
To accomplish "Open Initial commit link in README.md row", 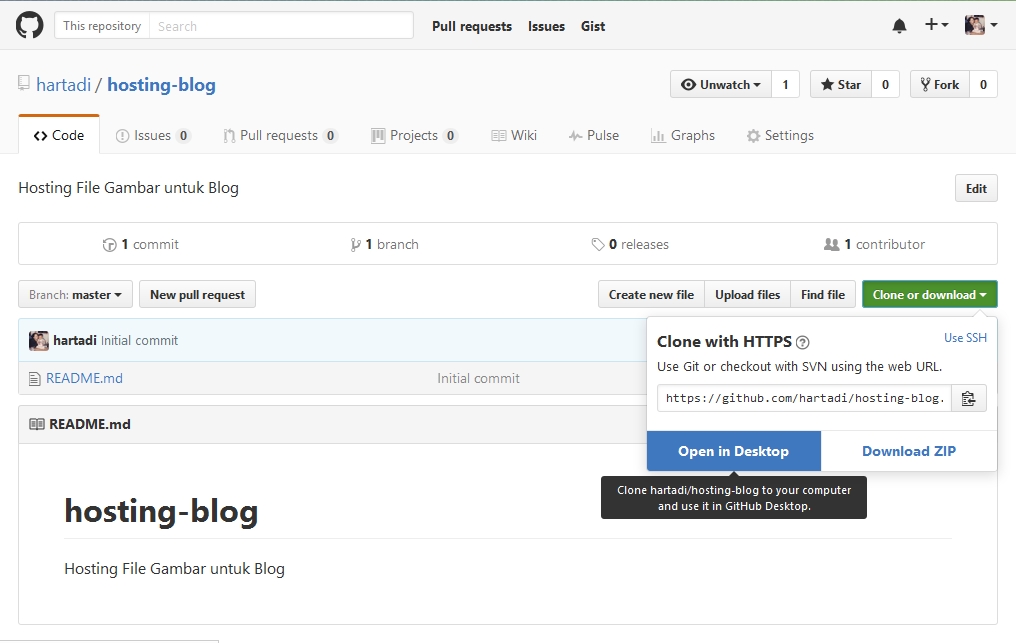I will tap(478, 379).
